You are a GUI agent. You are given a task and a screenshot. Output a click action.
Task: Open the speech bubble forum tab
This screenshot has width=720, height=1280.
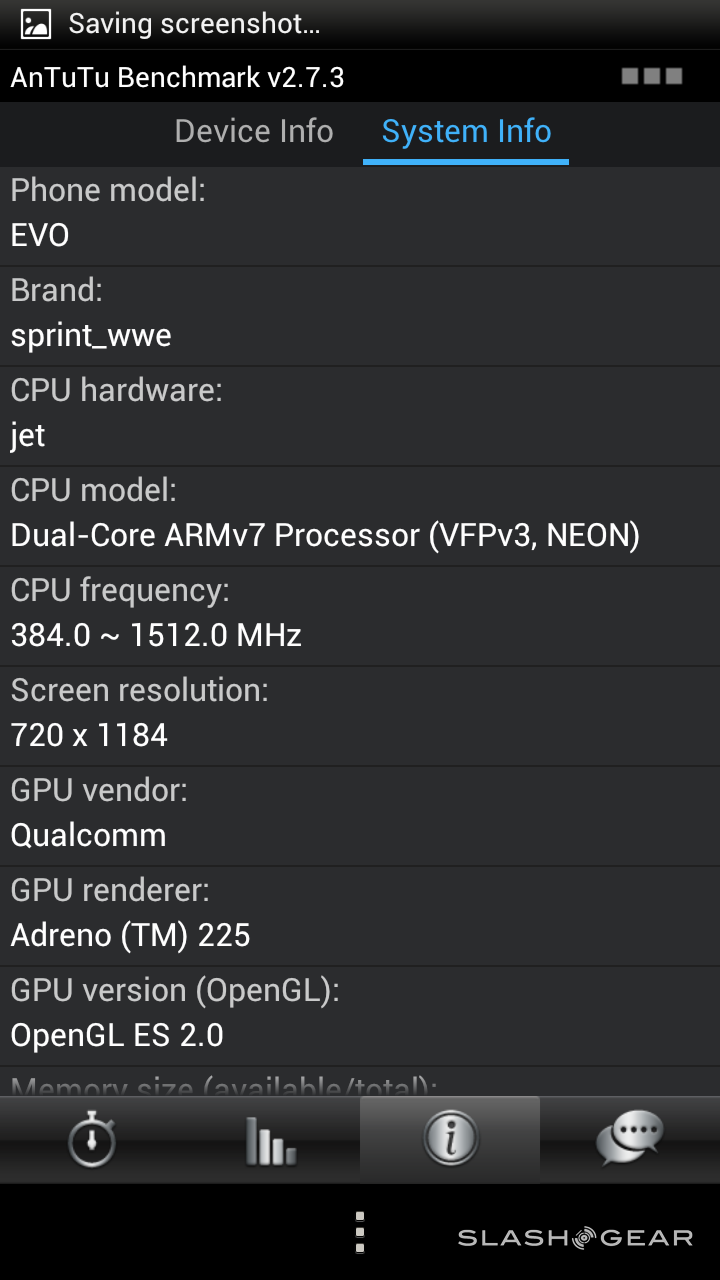pos(629,1139)
